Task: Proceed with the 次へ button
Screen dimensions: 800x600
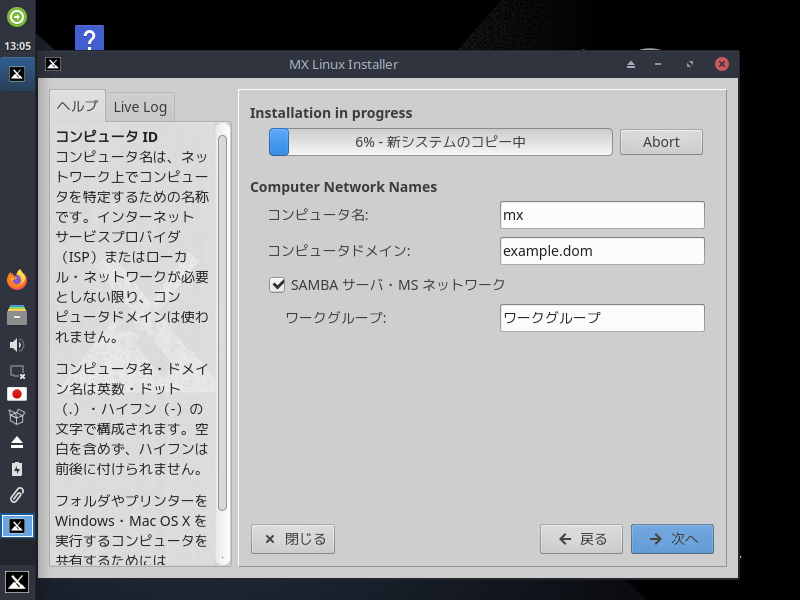Action: click(x=672, y=539)
